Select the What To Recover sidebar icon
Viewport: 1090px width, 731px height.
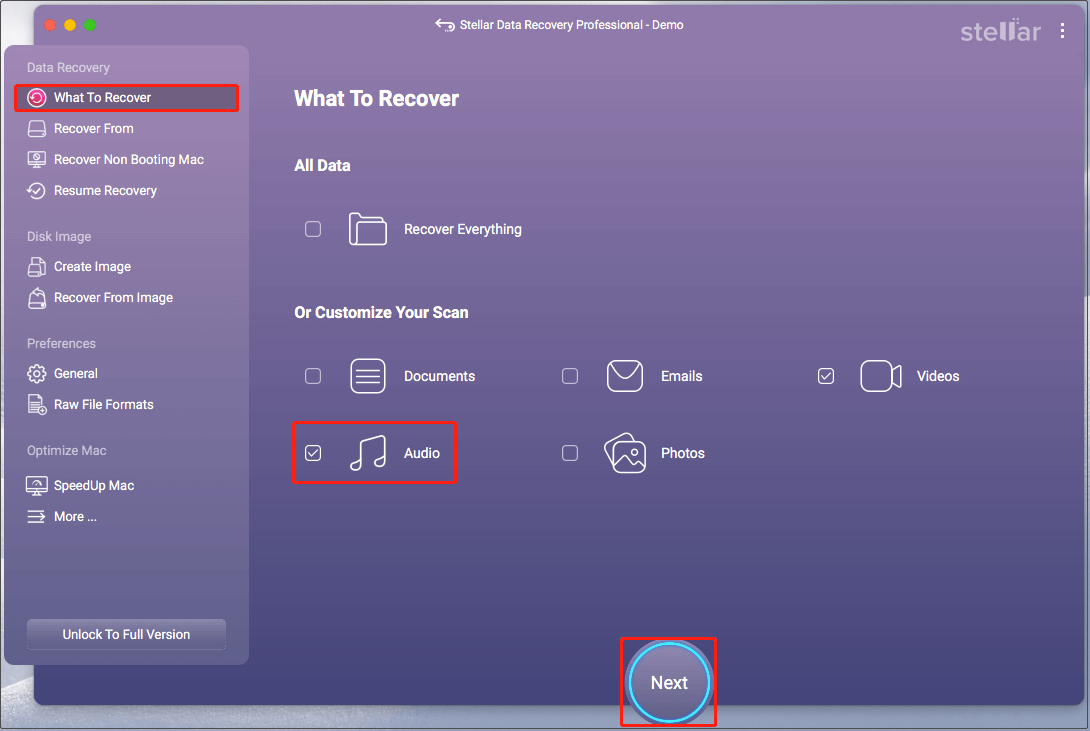(x=35, y=97)
